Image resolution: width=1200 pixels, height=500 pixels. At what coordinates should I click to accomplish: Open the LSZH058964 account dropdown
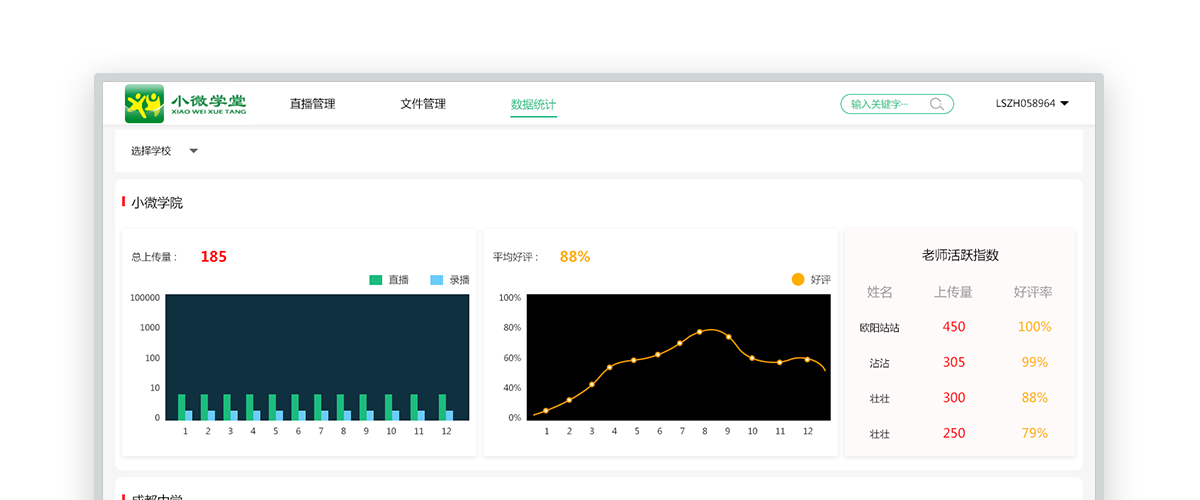pos(1032,103)
